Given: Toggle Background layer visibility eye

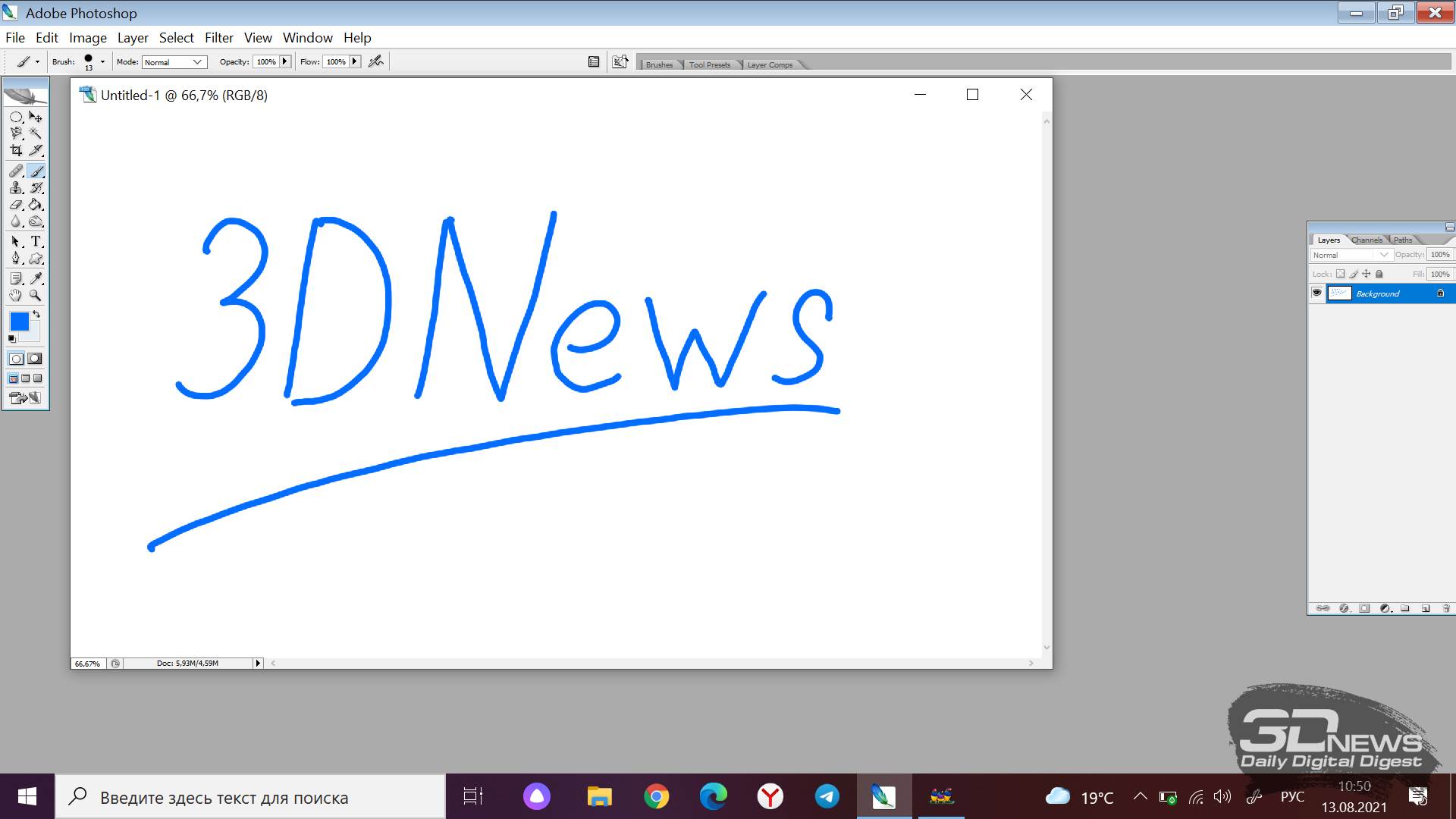Looking at the screenshot, I should click(1317, 293).
